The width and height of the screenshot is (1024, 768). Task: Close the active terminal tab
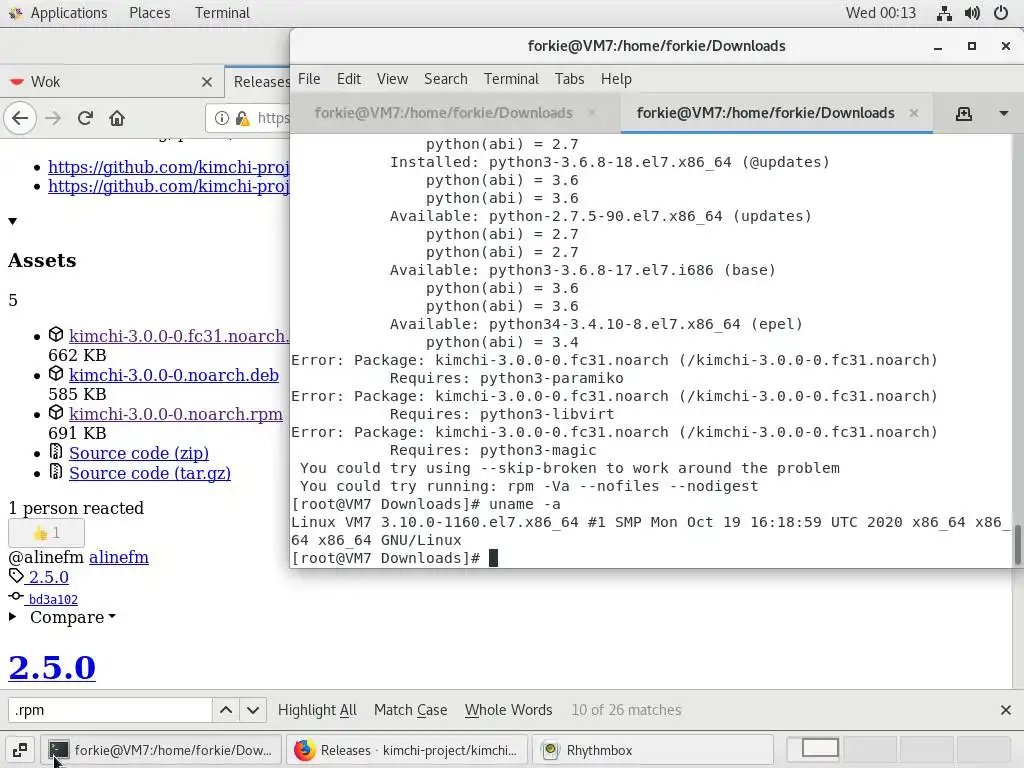914,113
